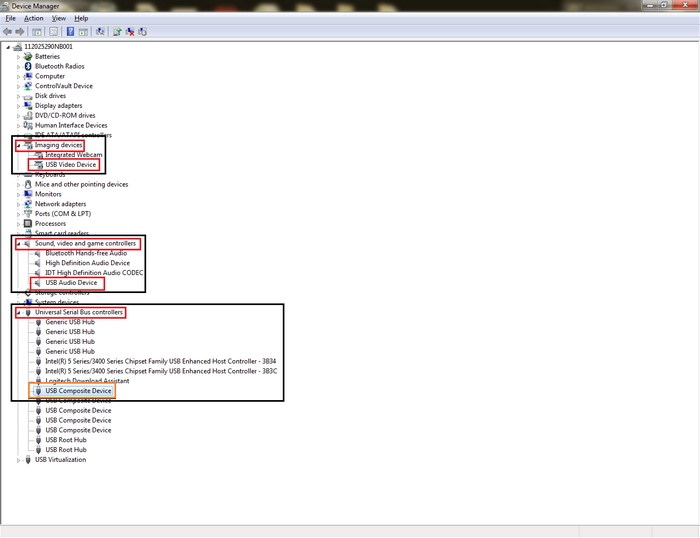Click the USB Virtualization label
The image size is (700, 538).
[x=60, y=459]
